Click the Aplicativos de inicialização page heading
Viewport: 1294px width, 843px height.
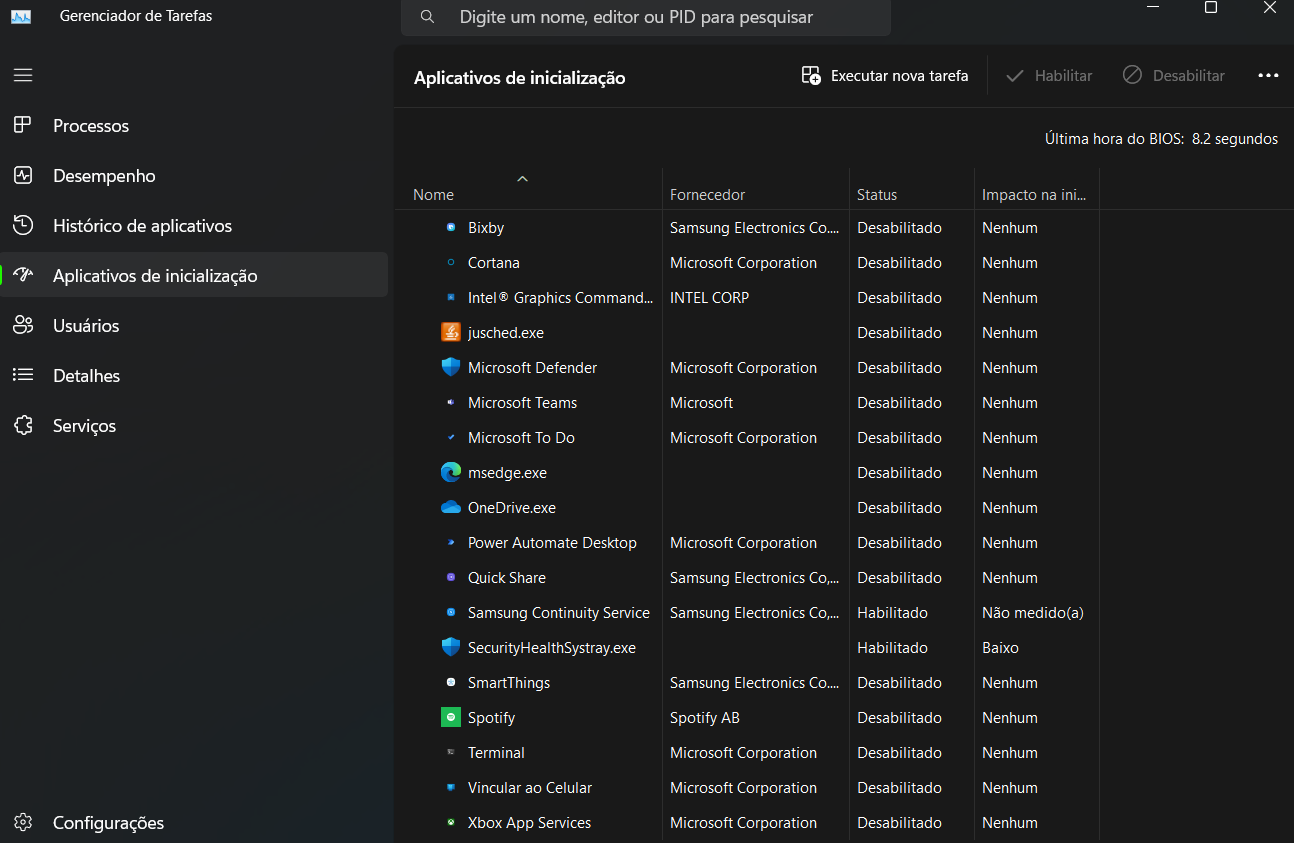pos(520,78)
